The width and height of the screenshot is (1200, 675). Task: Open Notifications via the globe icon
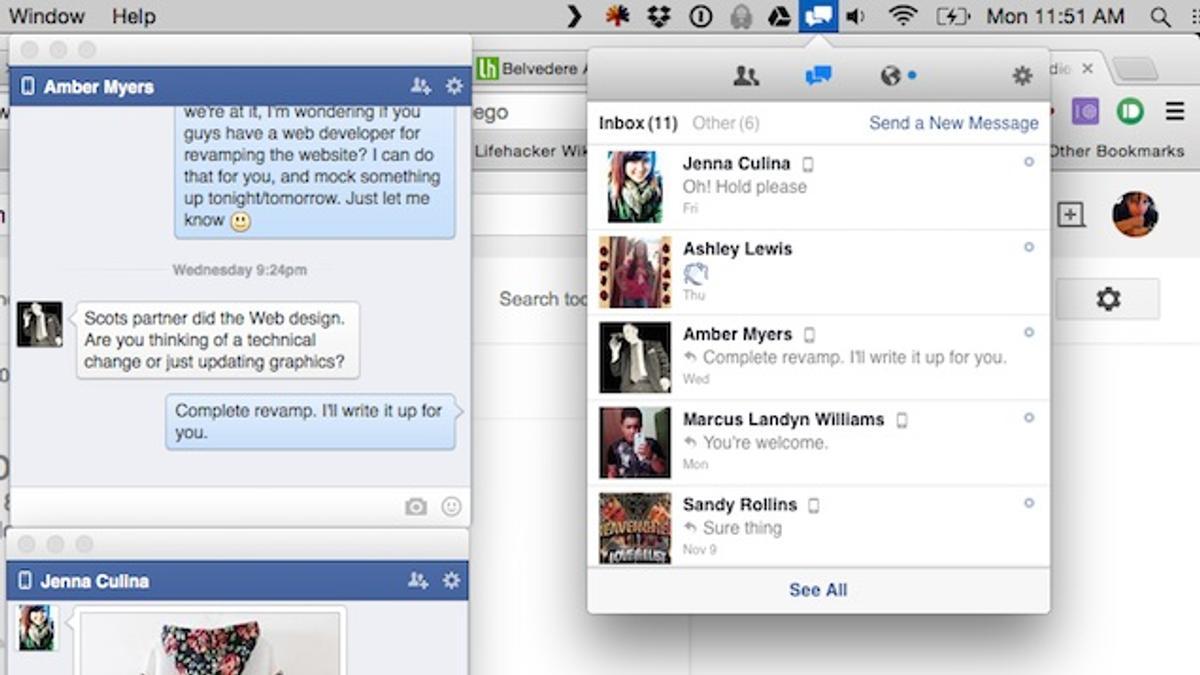coord(890,75)
